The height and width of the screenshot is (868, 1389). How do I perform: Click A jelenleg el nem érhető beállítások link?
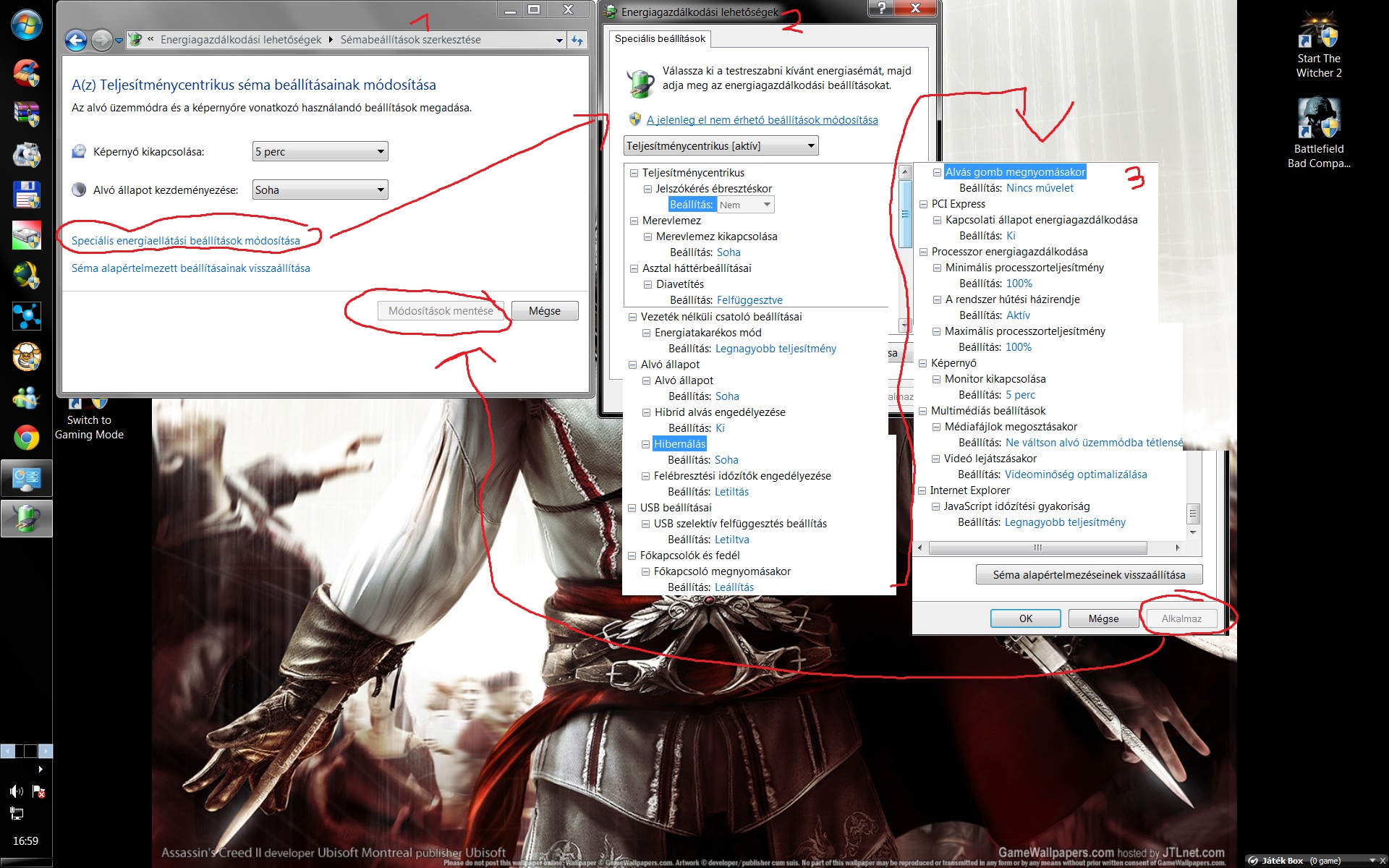click(763, 120)
